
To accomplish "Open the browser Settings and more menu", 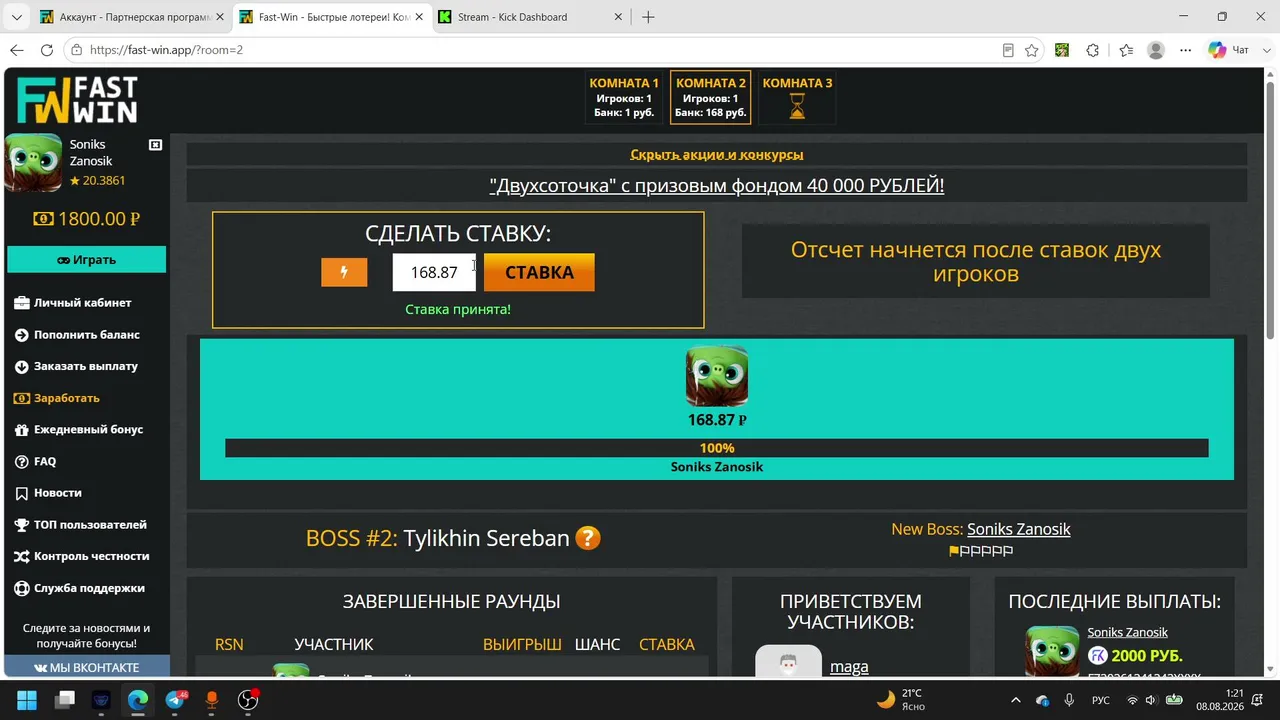I will pyautogui.click(x=1186, y=50).
